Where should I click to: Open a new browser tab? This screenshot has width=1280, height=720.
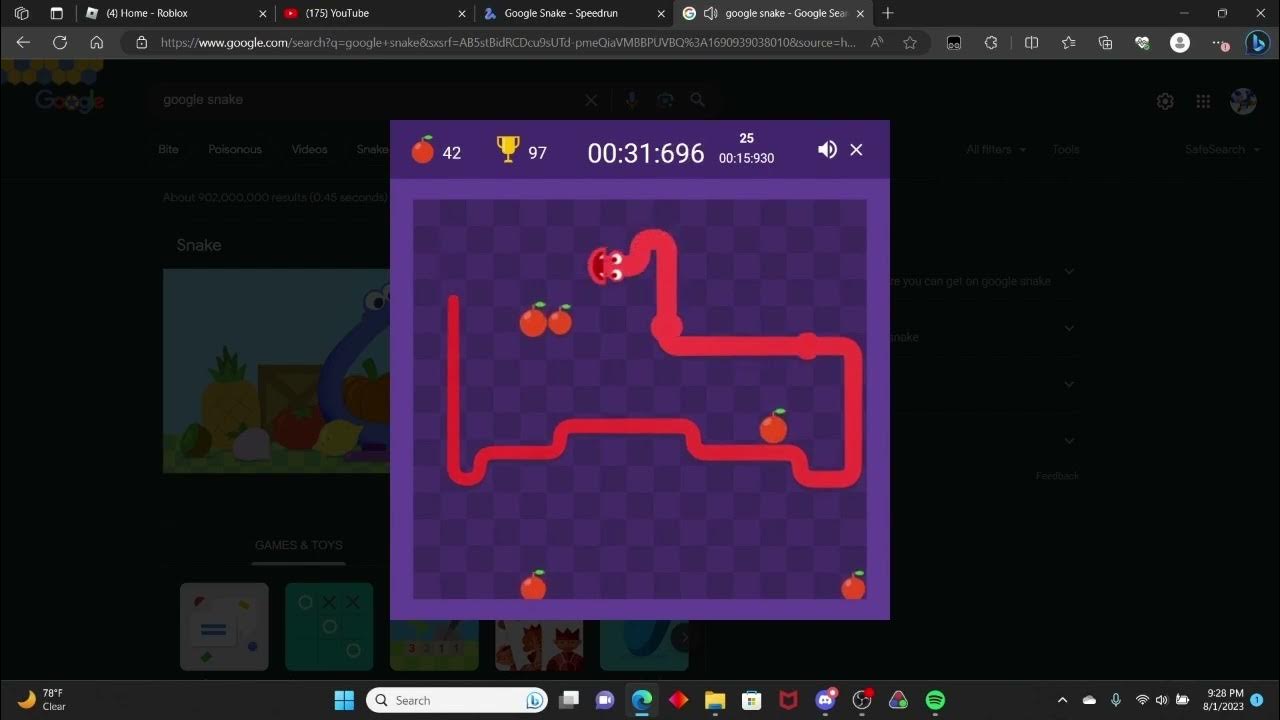coord(888,13)
